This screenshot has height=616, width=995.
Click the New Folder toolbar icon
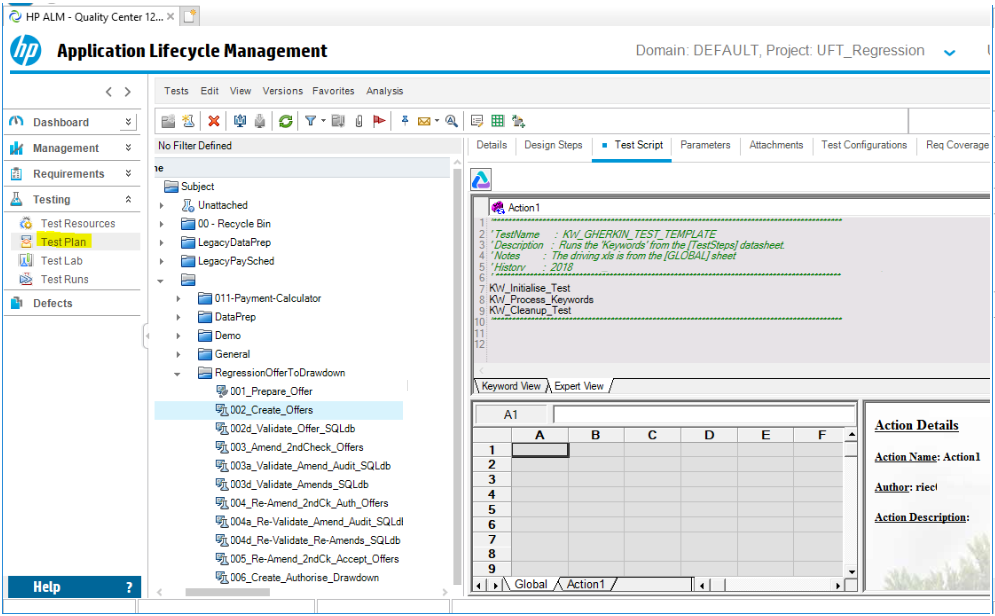pyautogui.click(x=168, y=121)
